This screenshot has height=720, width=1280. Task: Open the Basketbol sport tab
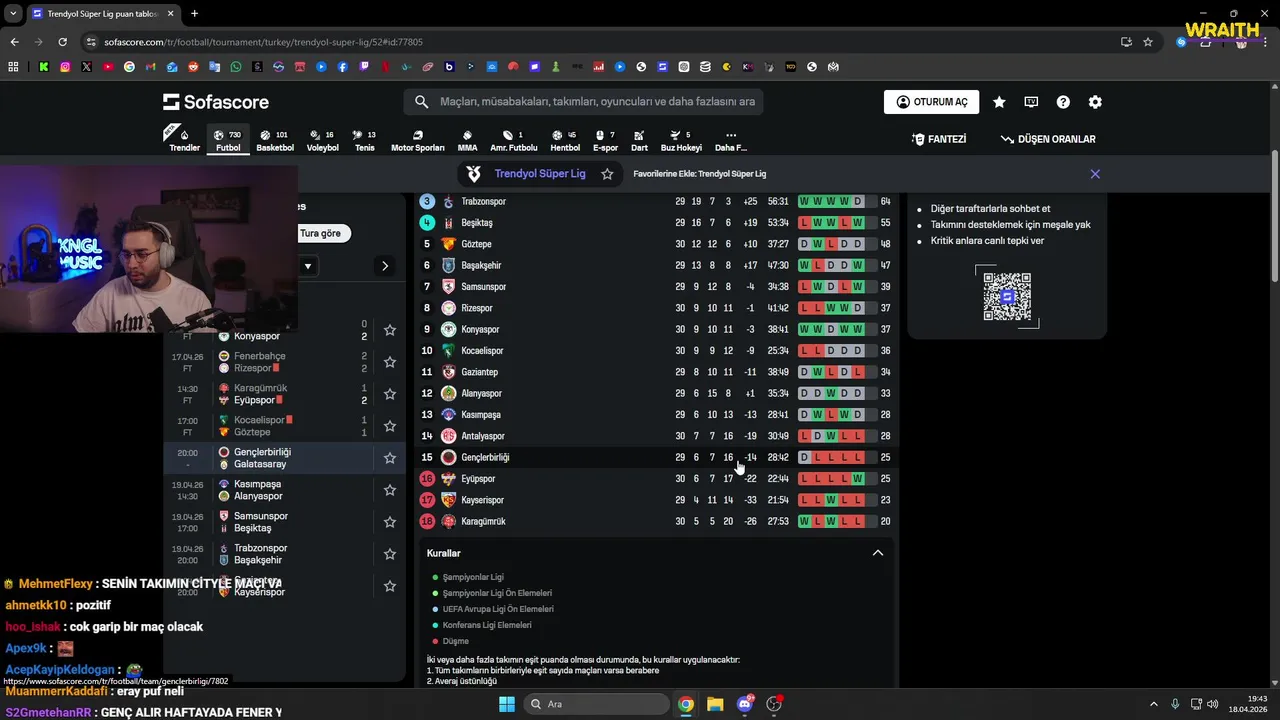pos(275,140)
